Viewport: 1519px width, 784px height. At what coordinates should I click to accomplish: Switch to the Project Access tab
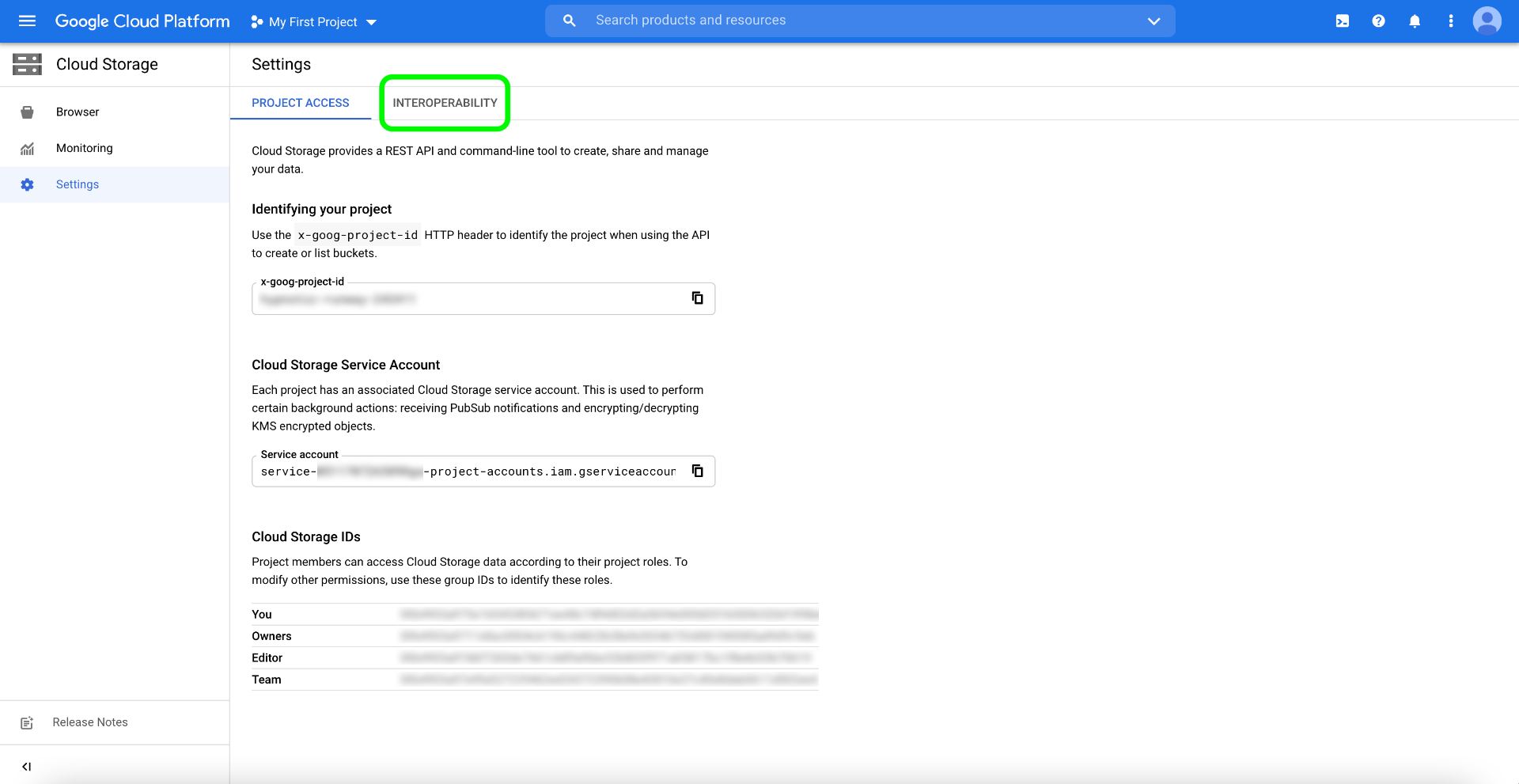(x=301, y=103)
